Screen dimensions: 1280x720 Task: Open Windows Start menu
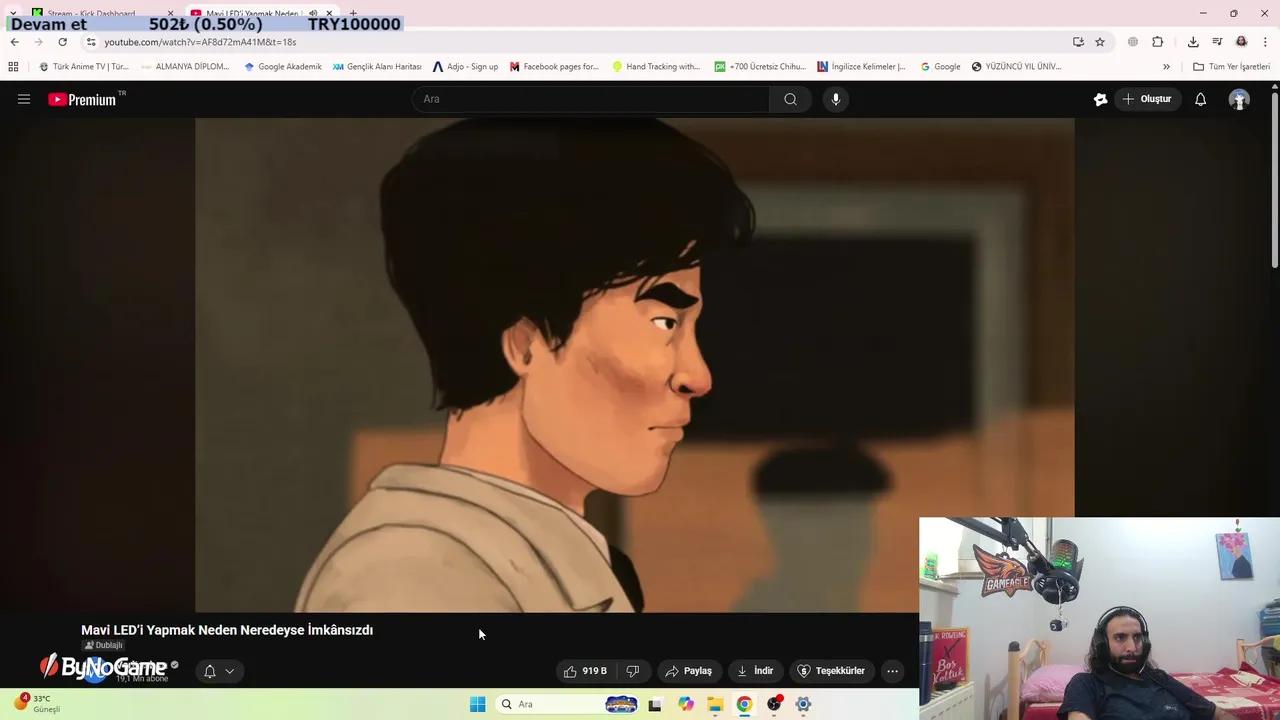(x=478, y=704)
